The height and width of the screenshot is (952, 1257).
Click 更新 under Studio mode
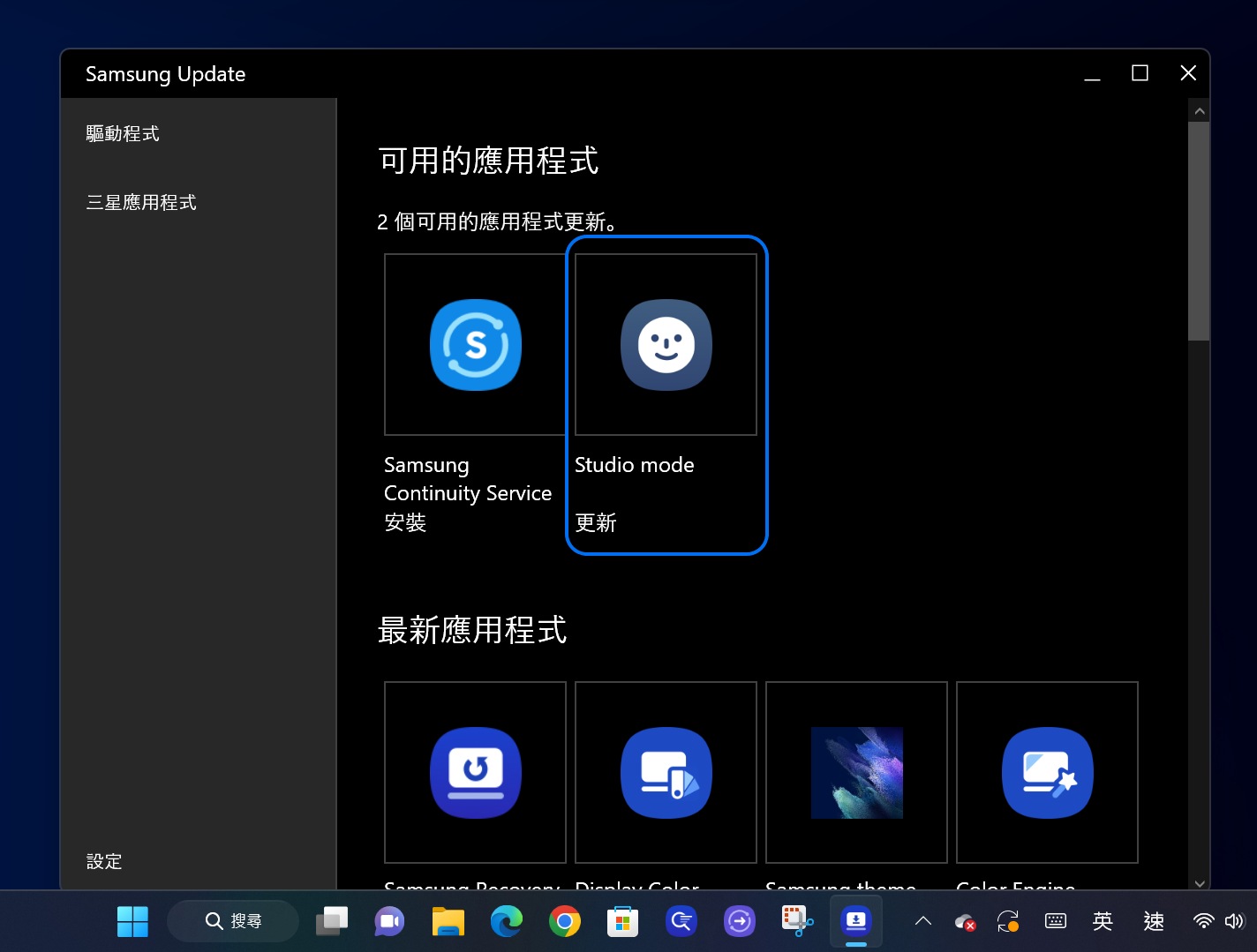[x=596, y=522]
